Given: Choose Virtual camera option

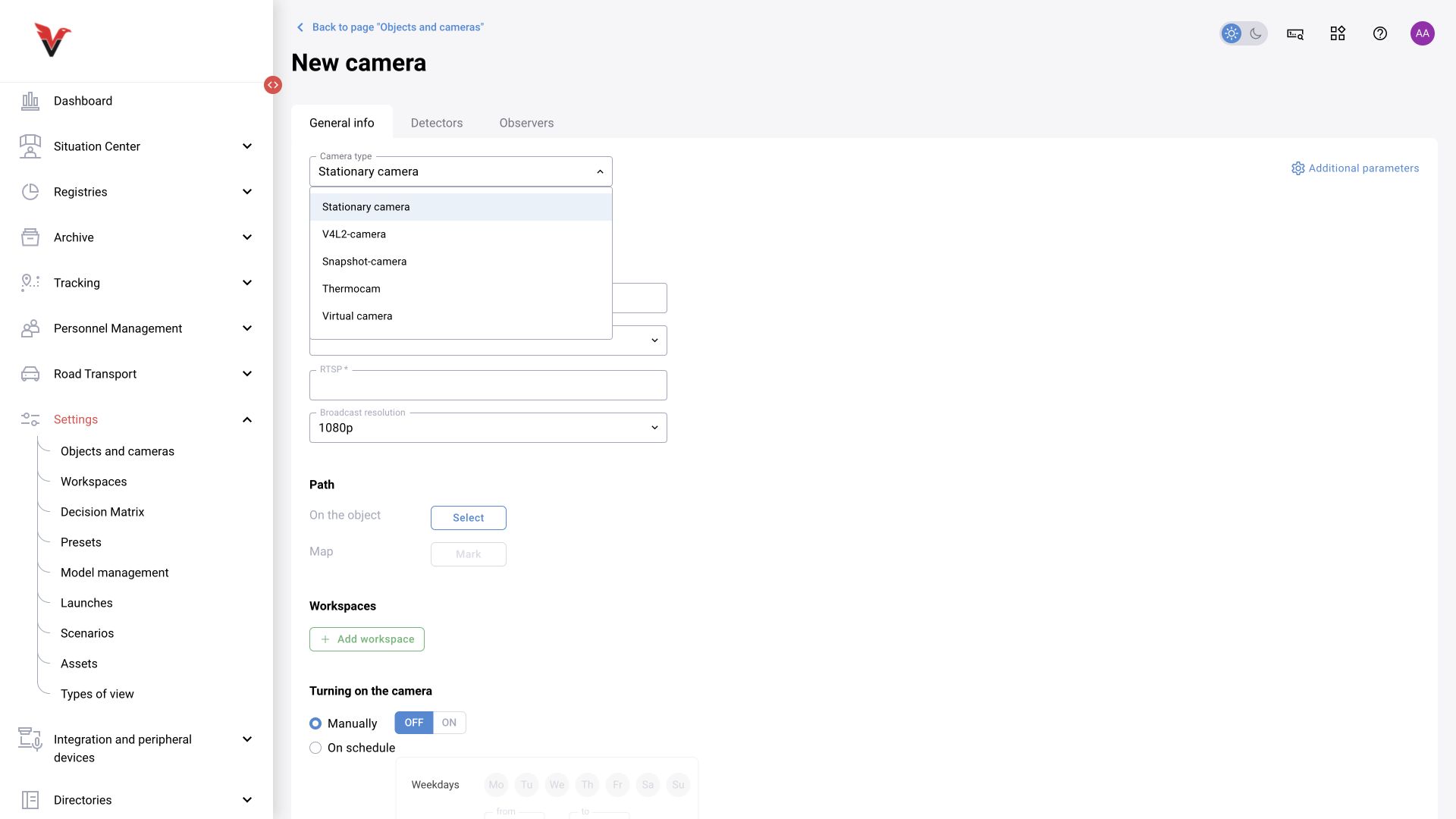Looking at the screenshot, I should (461, 316).
